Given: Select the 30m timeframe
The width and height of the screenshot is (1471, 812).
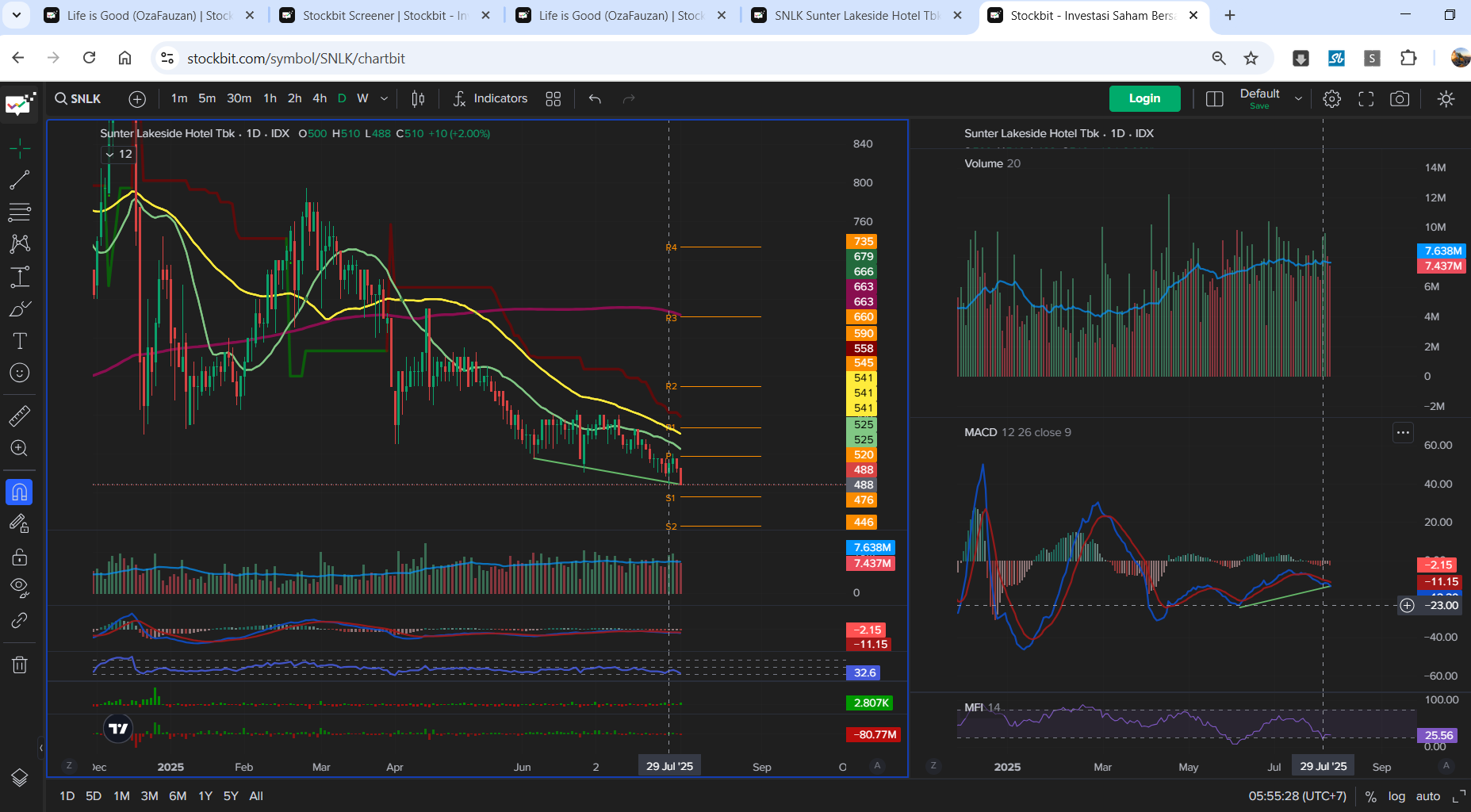Looking at the screenshot, I should point(239,98).
